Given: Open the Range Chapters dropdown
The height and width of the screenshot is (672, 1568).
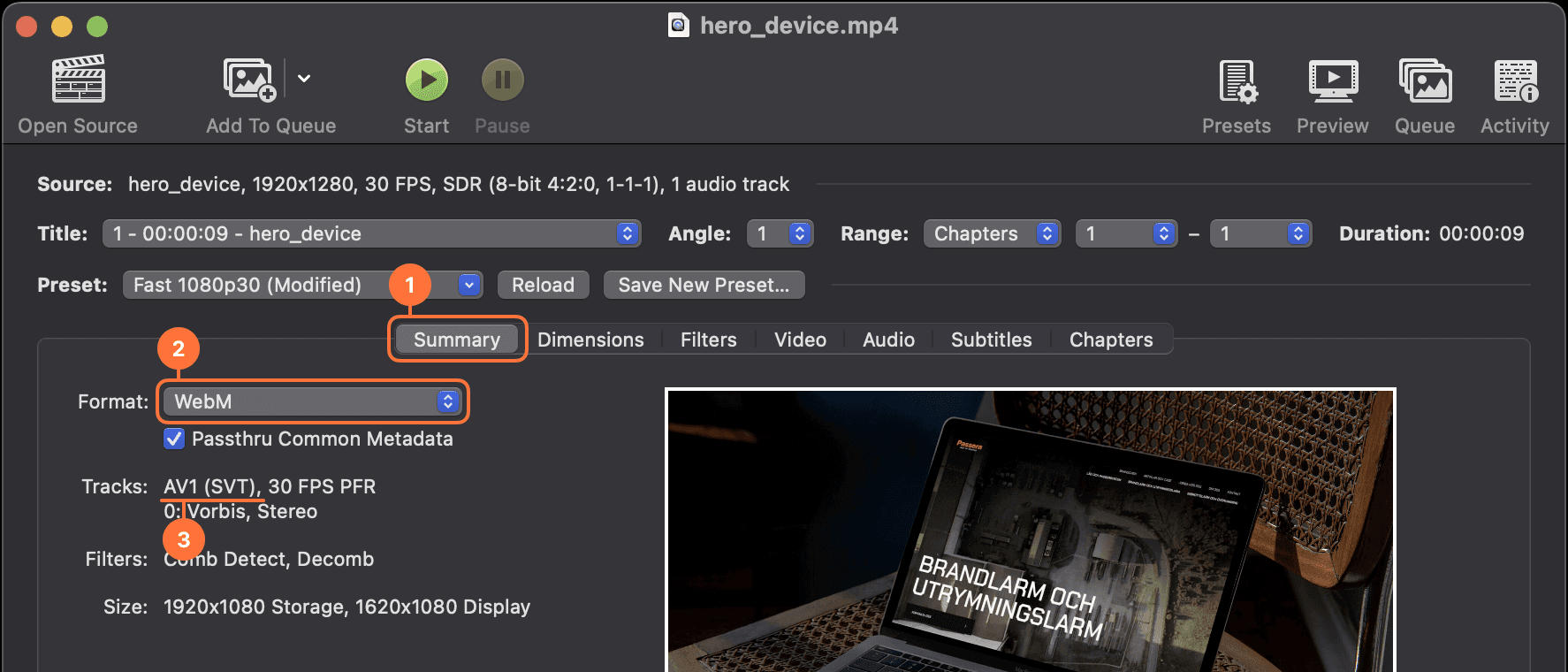Looking at the screenshot, I should point(992,233).
